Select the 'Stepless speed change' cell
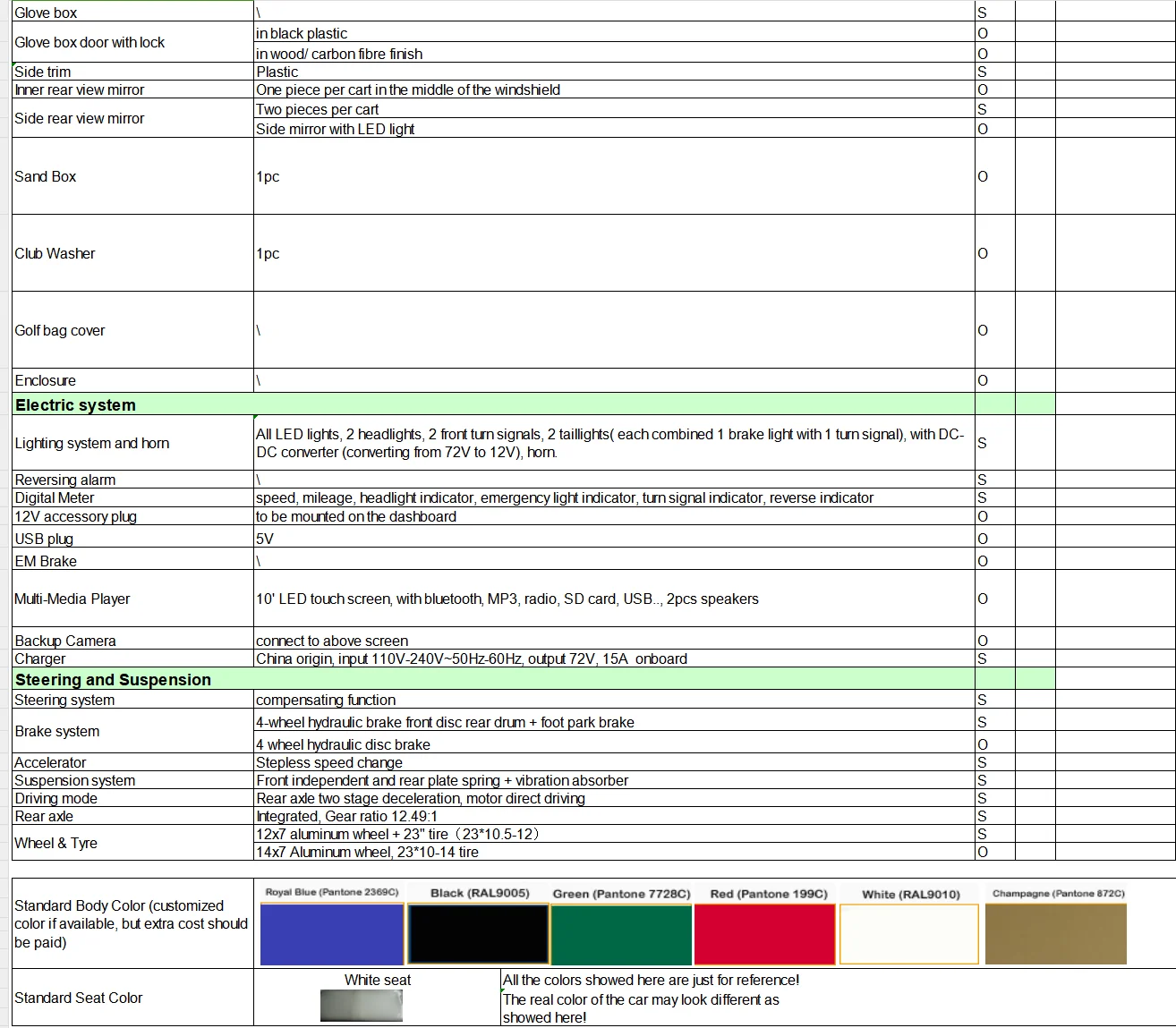The width and height of the screenshot is (1176, 1028). [x=614, y=762]
